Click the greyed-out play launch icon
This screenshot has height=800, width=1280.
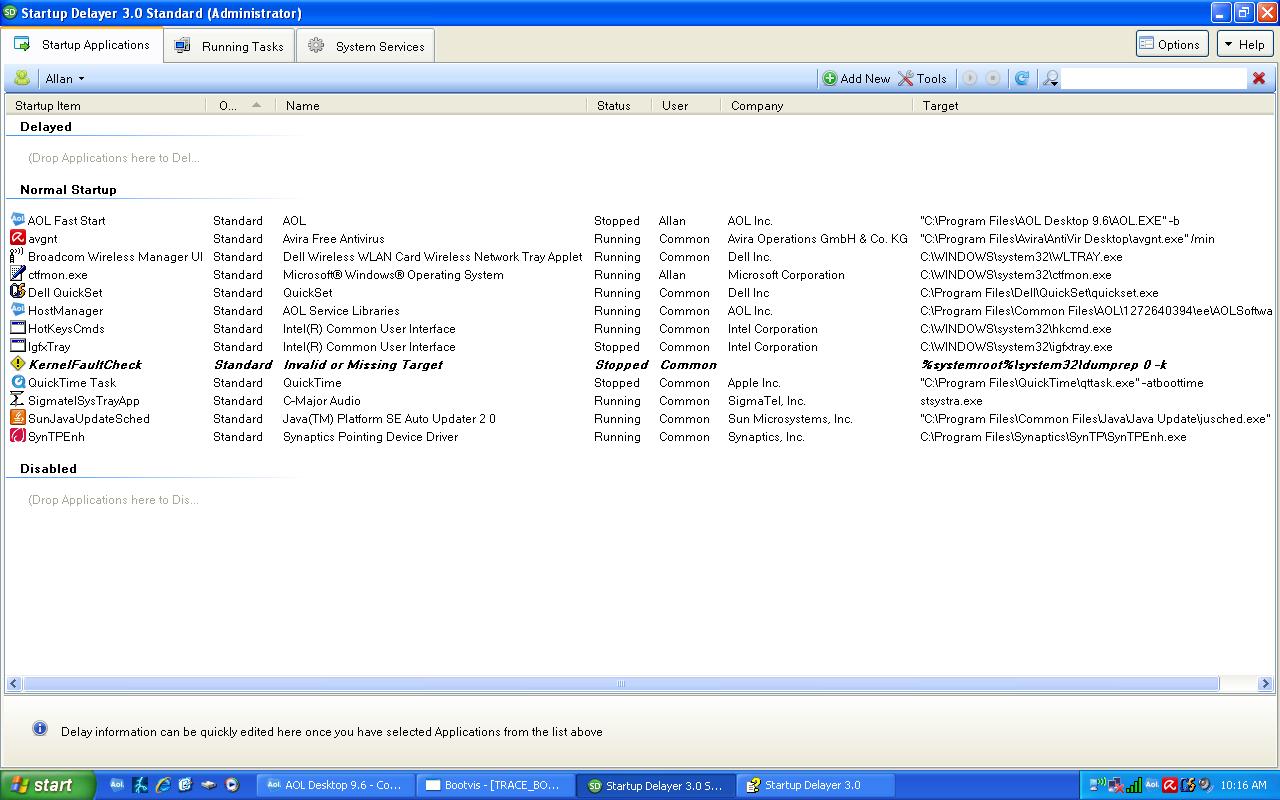pos(970,78)
